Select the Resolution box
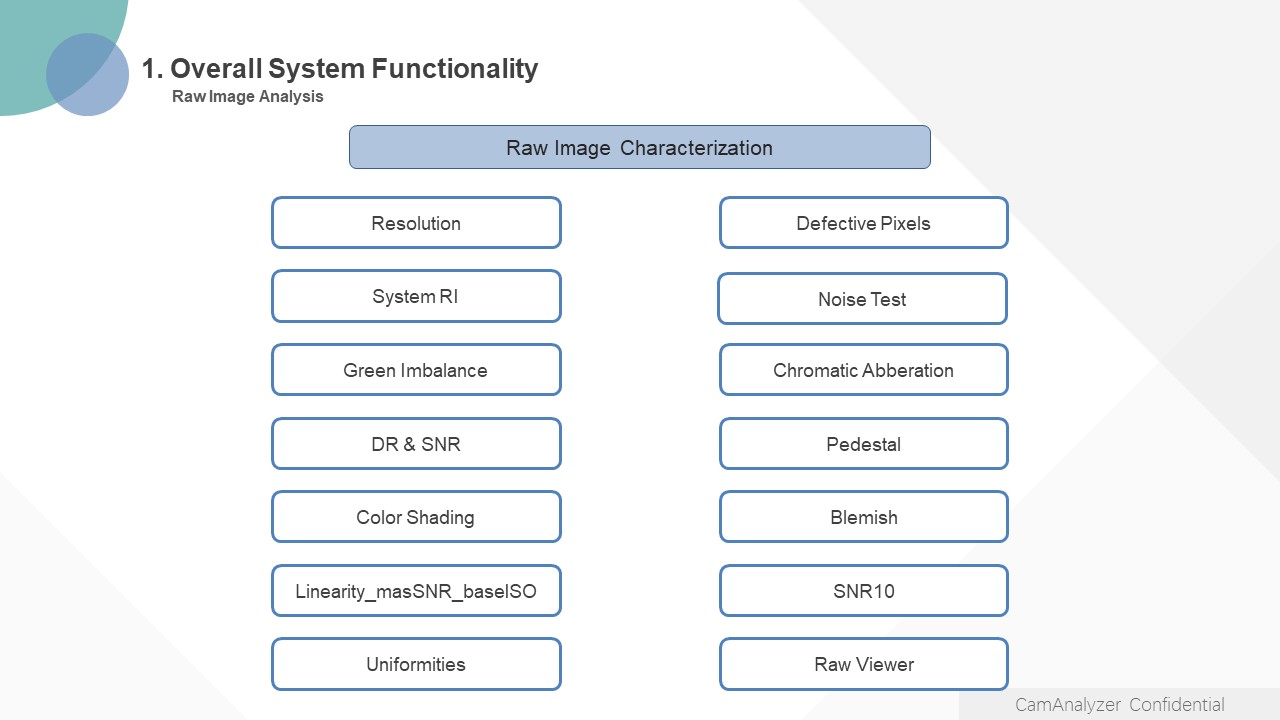The width and height of the screenshot is (1280, 720). click(416, 223)
